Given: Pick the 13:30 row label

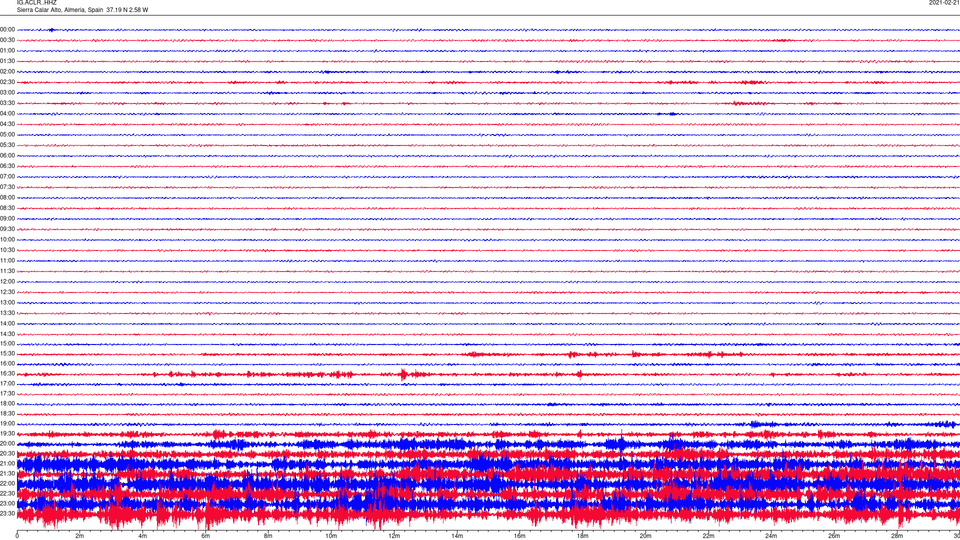Looking at the screenshot, I should click(x=7, y=313).
